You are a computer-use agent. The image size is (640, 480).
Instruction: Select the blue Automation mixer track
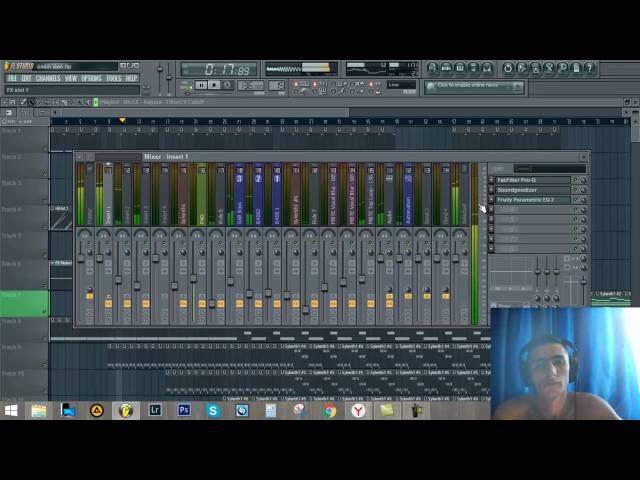tap(408, 195)
